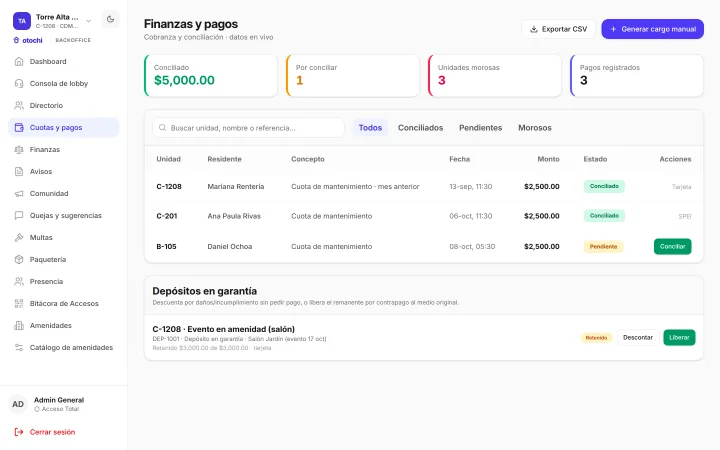Click resident Daniel Ochoa
Screen dimensions: 720x450
click(230, 247)
